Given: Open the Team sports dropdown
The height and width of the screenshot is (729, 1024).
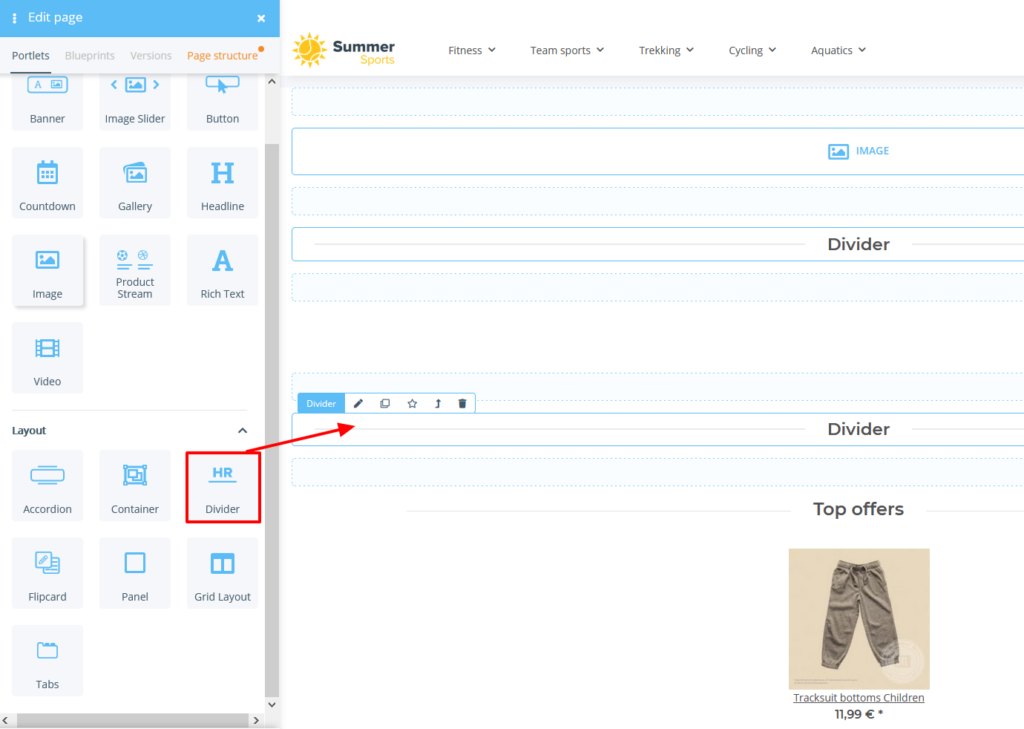Looking at the screenshot, I should tap(567, 49).
